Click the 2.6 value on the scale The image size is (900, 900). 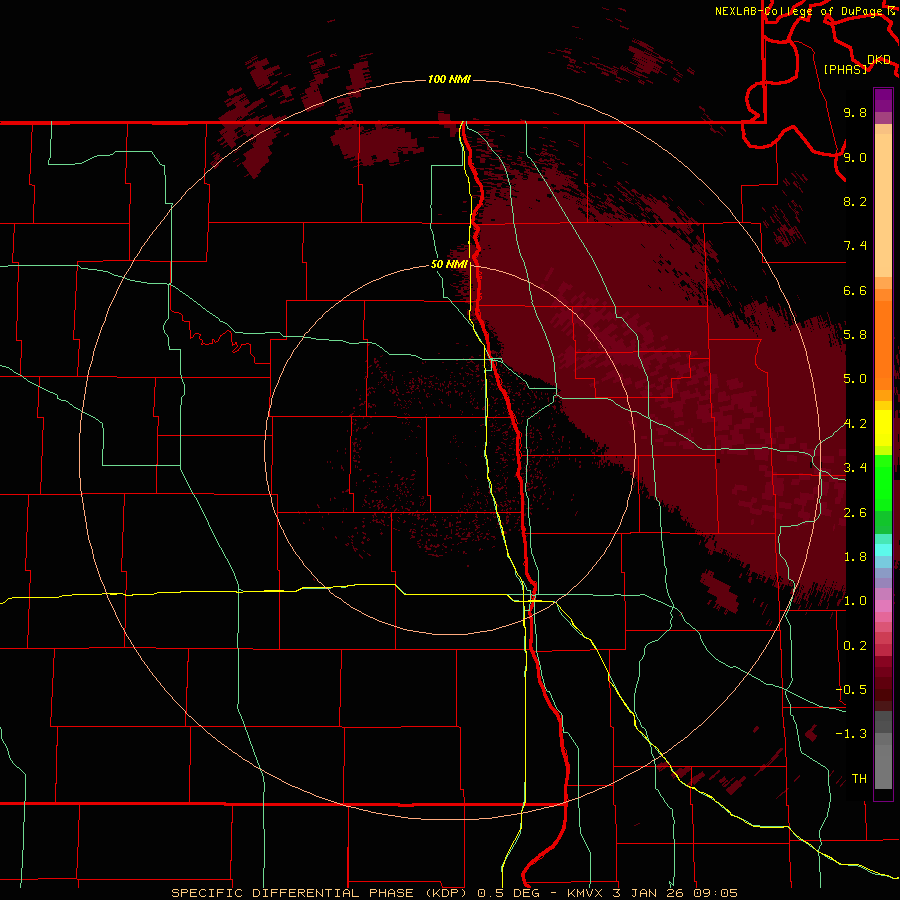855,513
